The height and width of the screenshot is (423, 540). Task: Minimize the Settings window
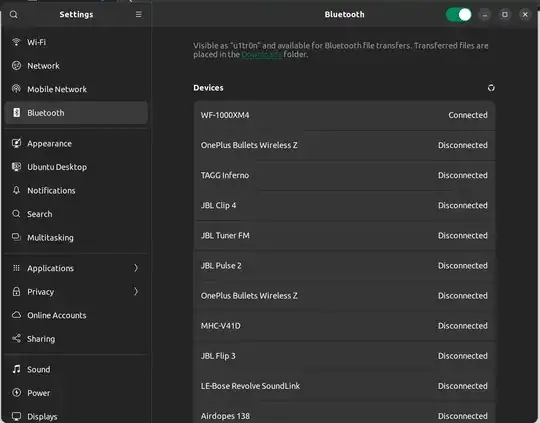[x=485, y=14]
